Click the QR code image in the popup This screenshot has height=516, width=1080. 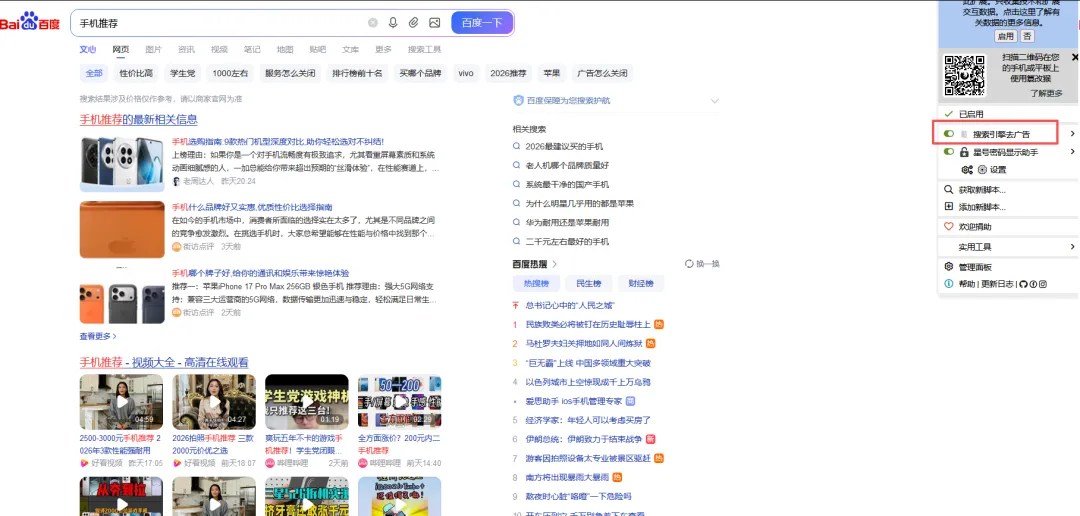964,76
